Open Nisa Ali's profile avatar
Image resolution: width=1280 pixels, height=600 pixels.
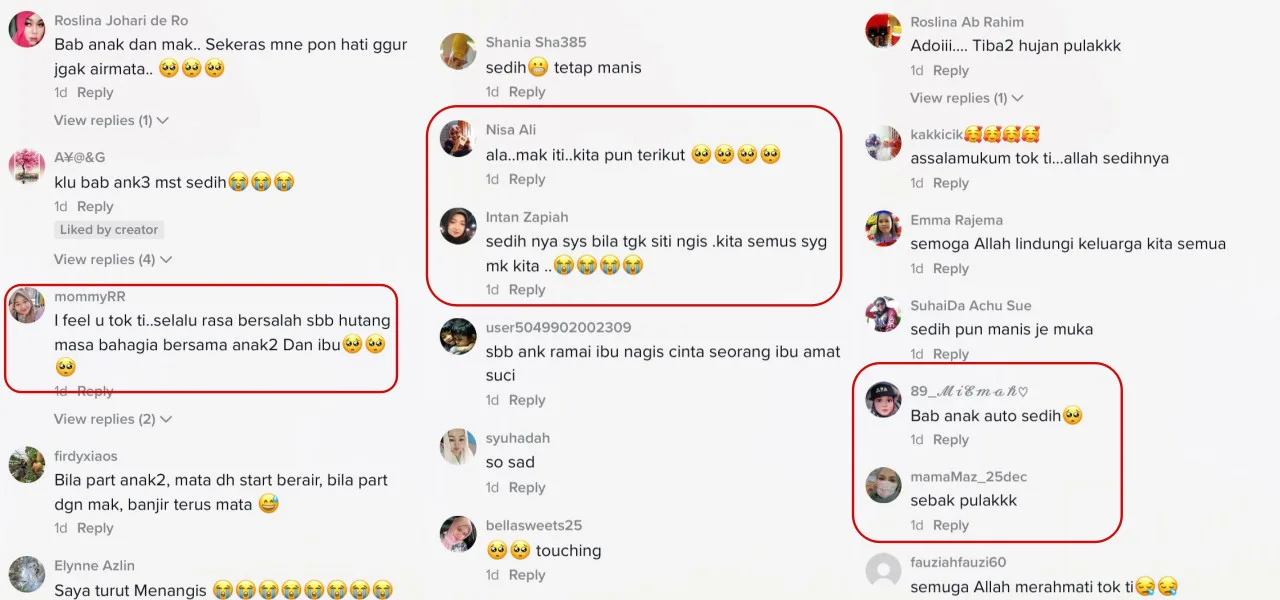tap(458, 138)
